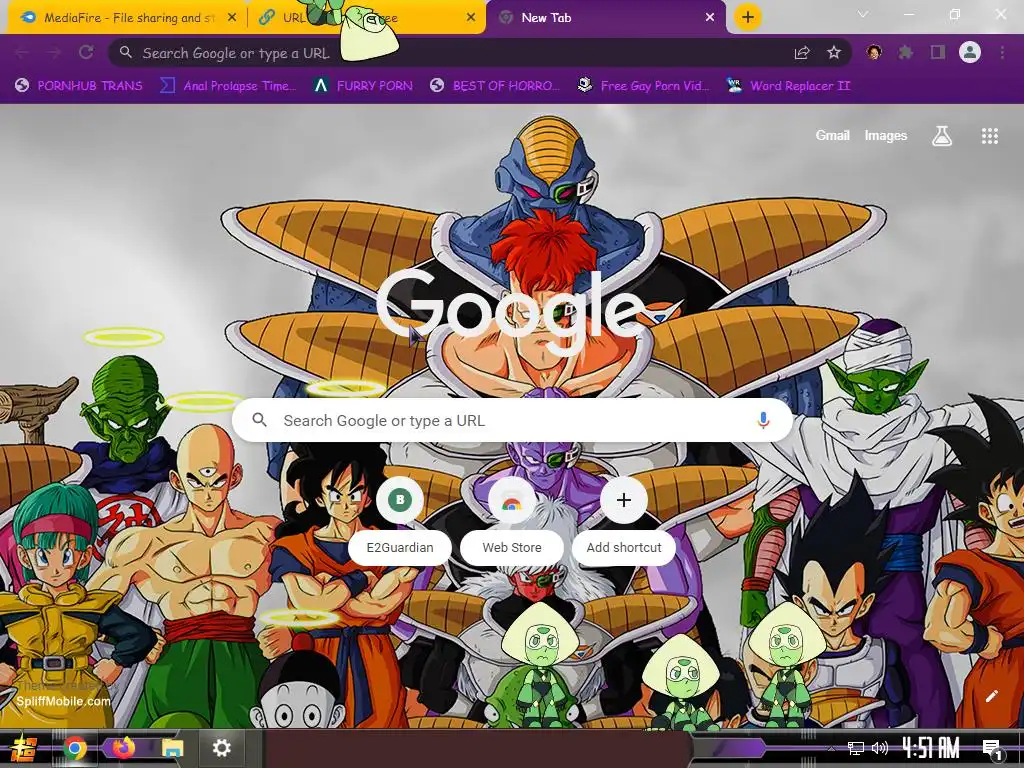
Task: Open the BEST OF HORRO... bookmark
Action: pyautogui.click(x=494, y=86)
